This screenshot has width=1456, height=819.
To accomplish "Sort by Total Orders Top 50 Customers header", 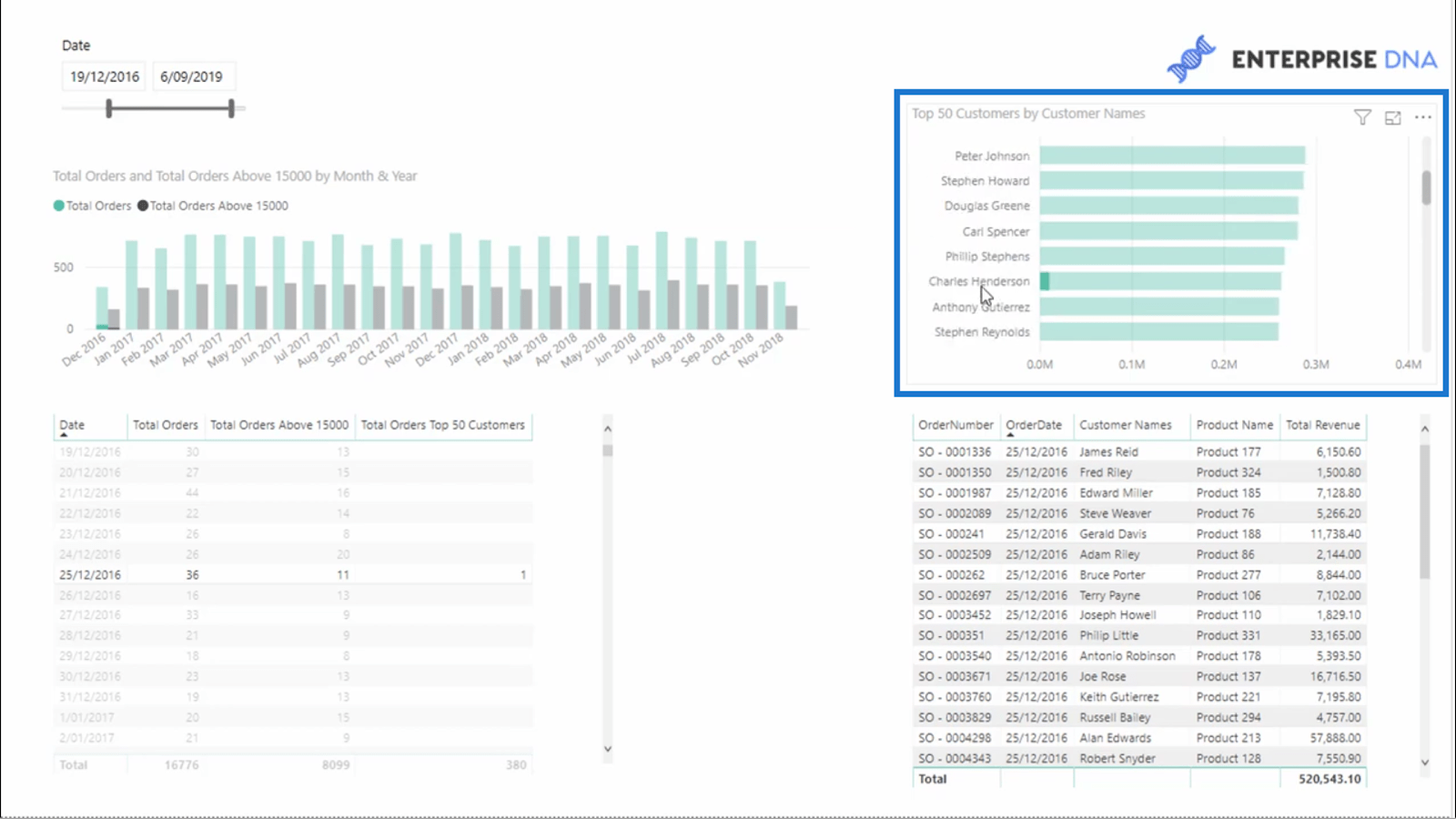I will [x=443, y=425].
